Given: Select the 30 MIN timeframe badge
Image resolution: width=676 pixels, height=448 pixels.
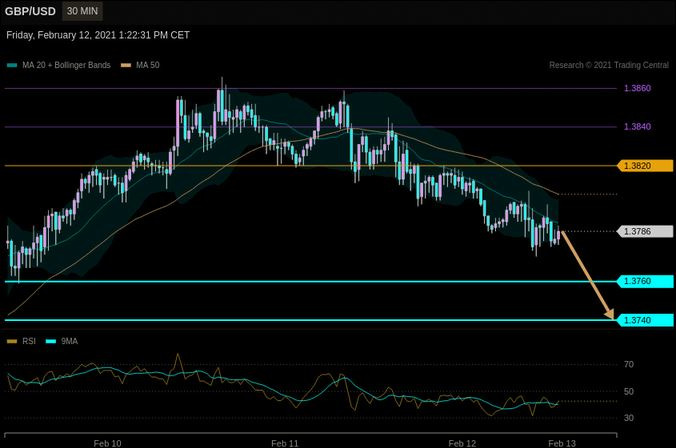Looking at the screenshot, I should [82, 11].
